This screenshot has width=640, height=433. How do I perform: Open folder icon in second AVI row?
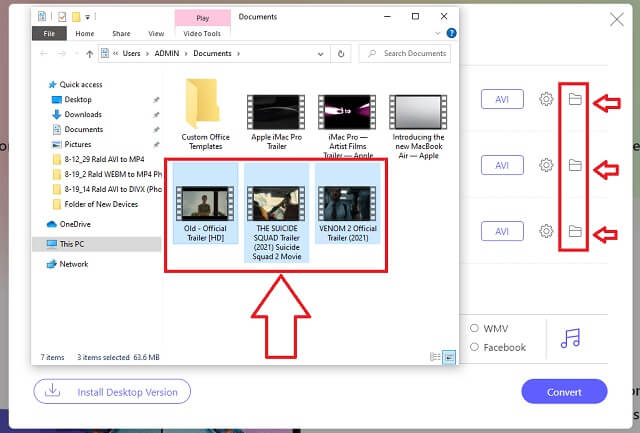[575, 165]
